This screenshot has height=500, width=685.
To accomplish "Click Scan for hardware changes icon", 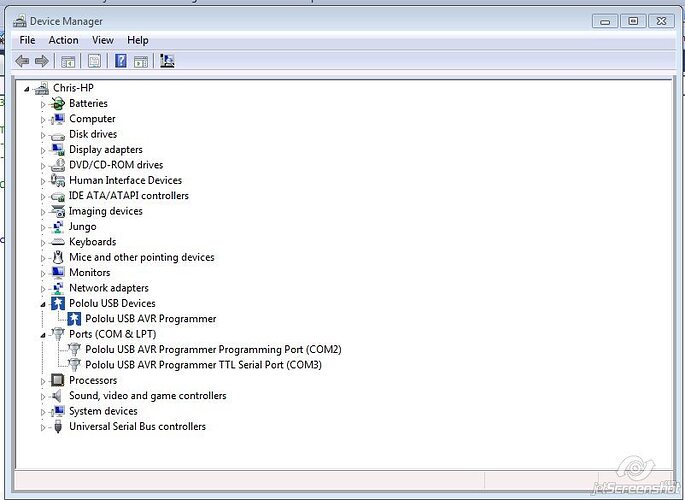I will (167, 61).
